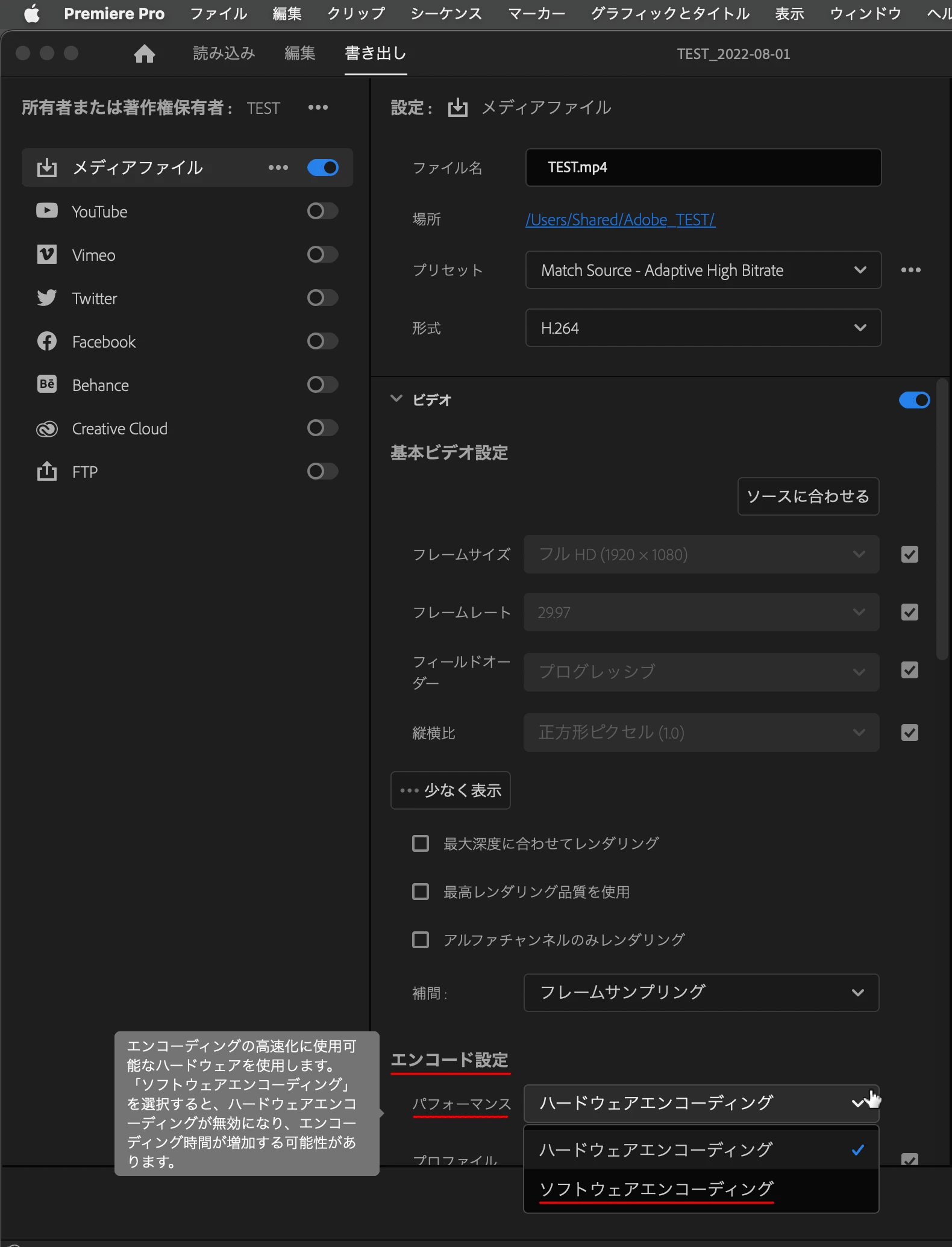Uncheck 縦横比 match source checkbox
This screenshot has height=1247, width=952.
click(x=910, y=733)
